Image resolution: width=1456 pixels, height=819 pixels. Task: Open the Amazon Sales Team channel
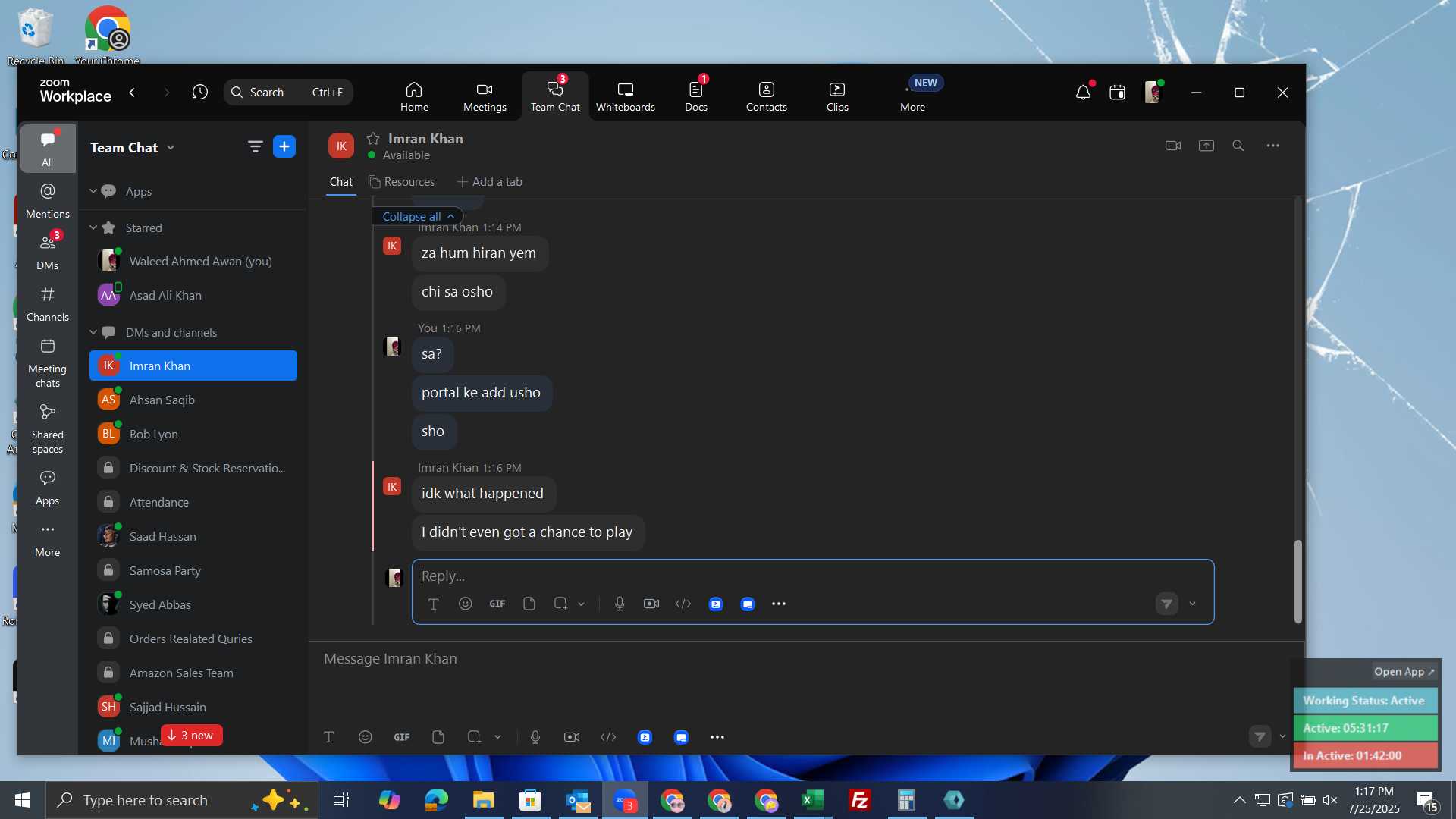193,673
